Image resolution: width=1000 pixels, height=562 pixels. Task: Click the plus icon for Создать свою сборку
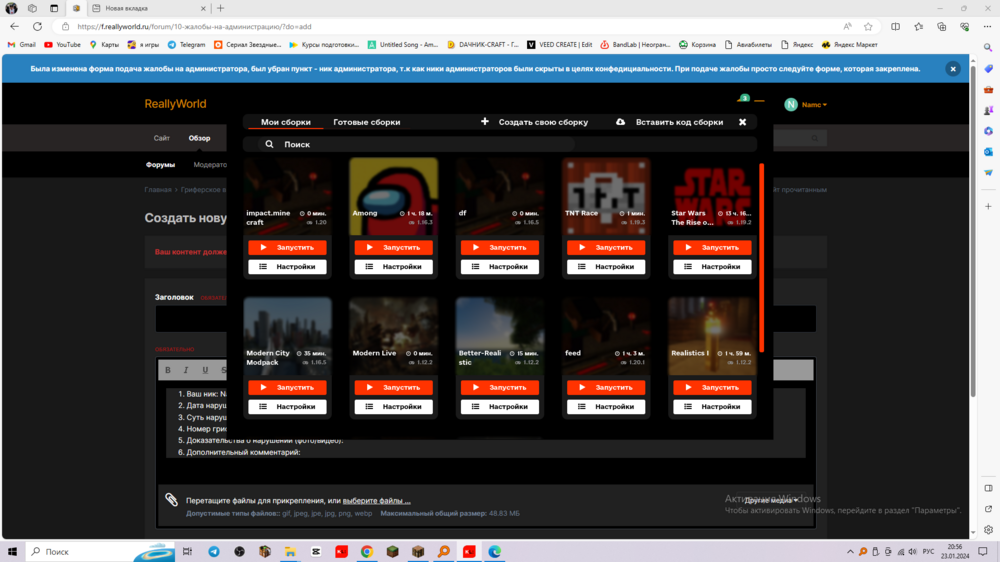pos(485,121)
